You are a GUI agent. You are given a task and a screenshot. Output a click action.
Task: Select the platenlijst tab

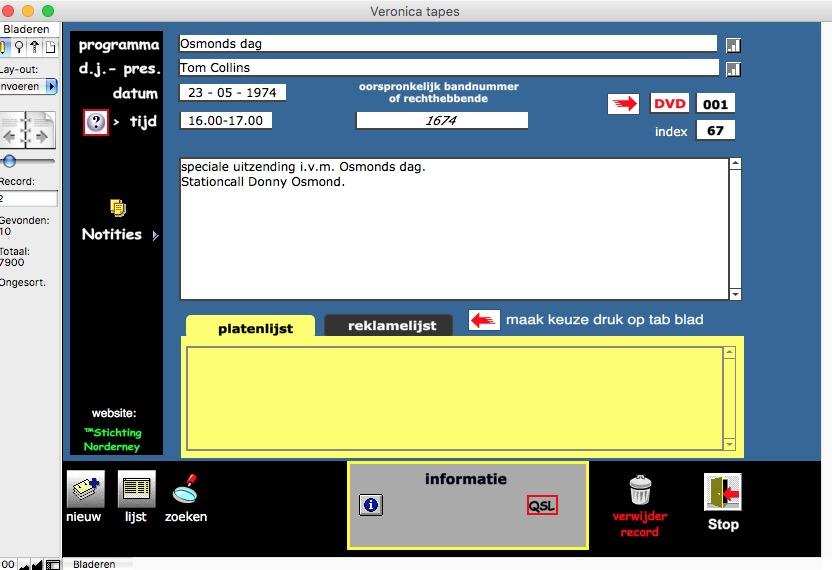[249, 327]
